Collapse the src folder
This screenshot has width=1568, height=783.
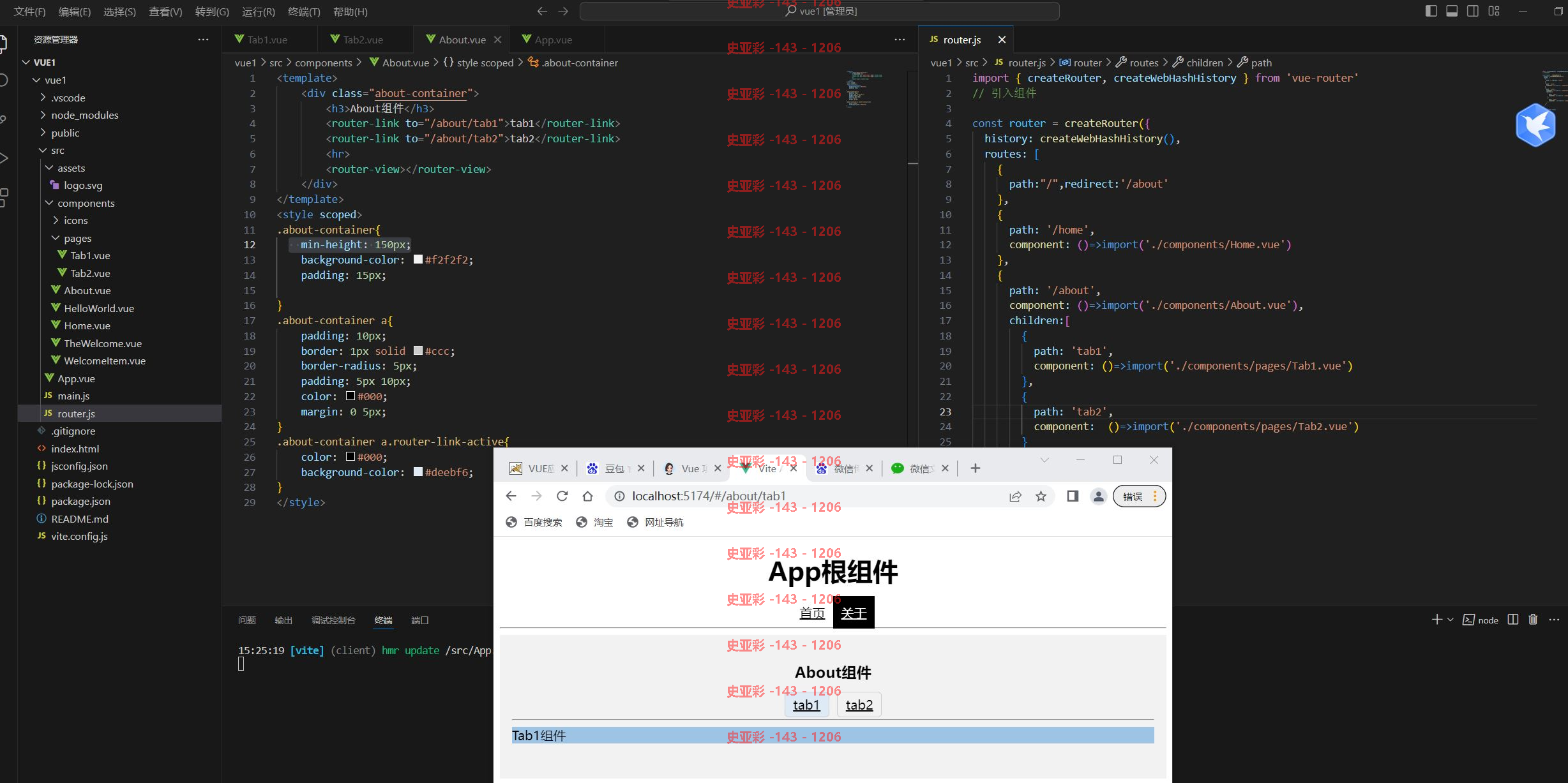click(x=43, y=150)
